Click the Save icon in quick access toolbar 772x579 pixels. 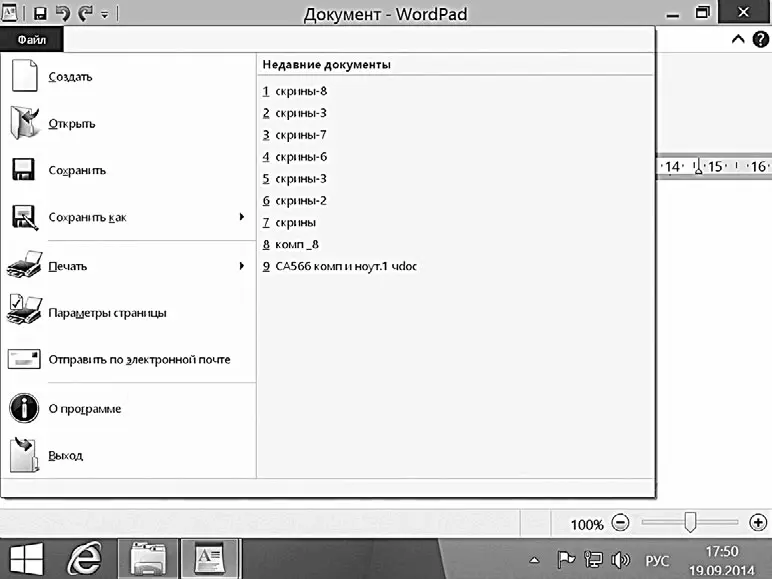click(x=40, y=14)
